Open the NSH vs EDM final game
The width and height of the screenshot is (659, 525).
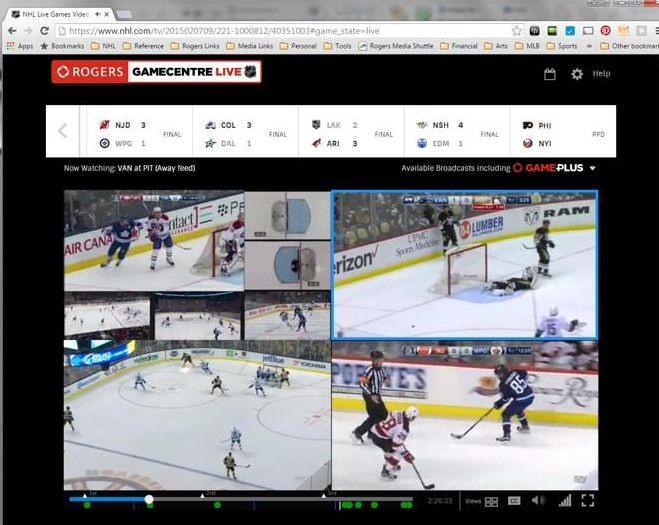click(457, 134)
